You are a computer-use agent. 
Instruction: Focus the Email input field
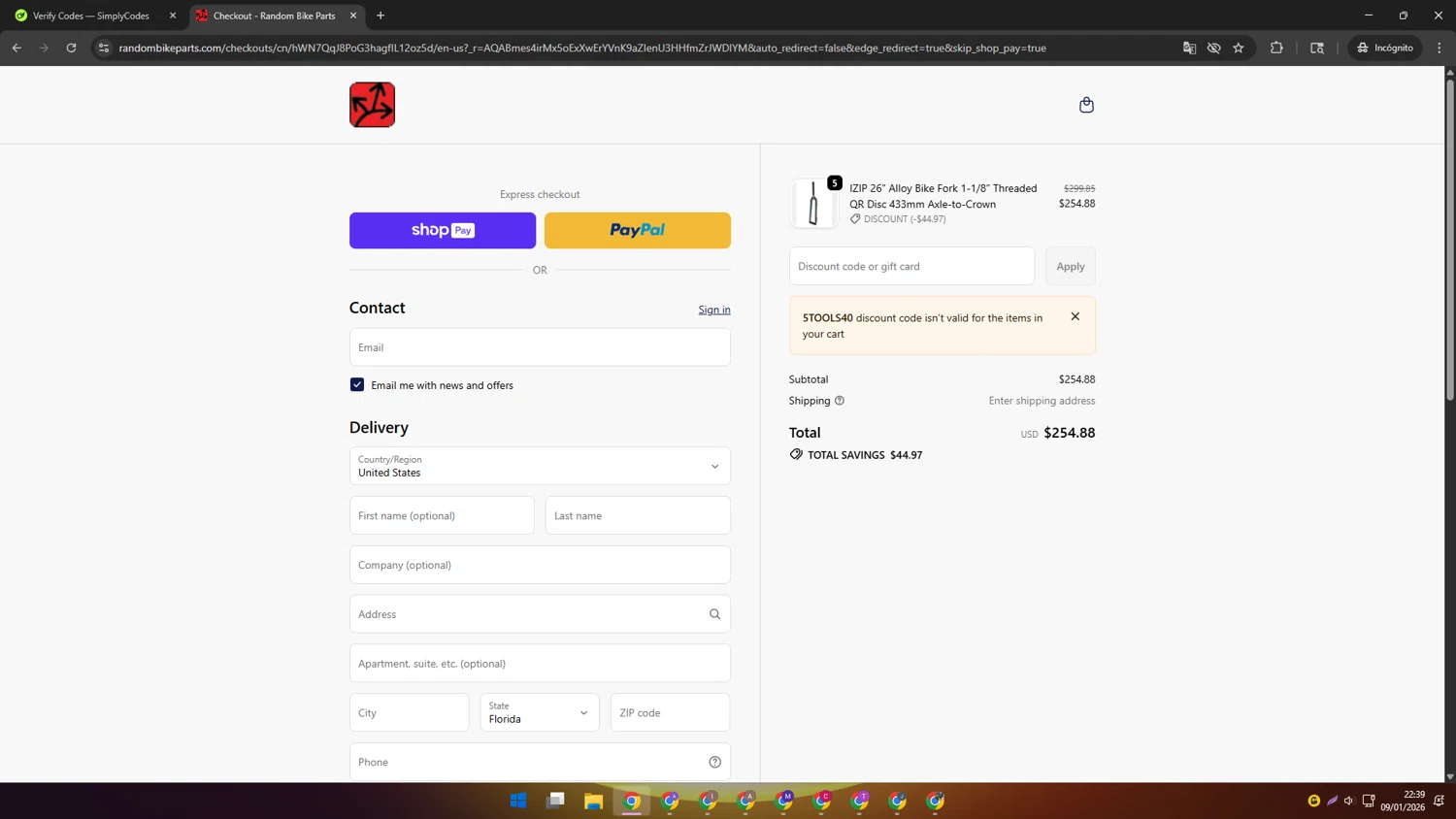[540, 347]
